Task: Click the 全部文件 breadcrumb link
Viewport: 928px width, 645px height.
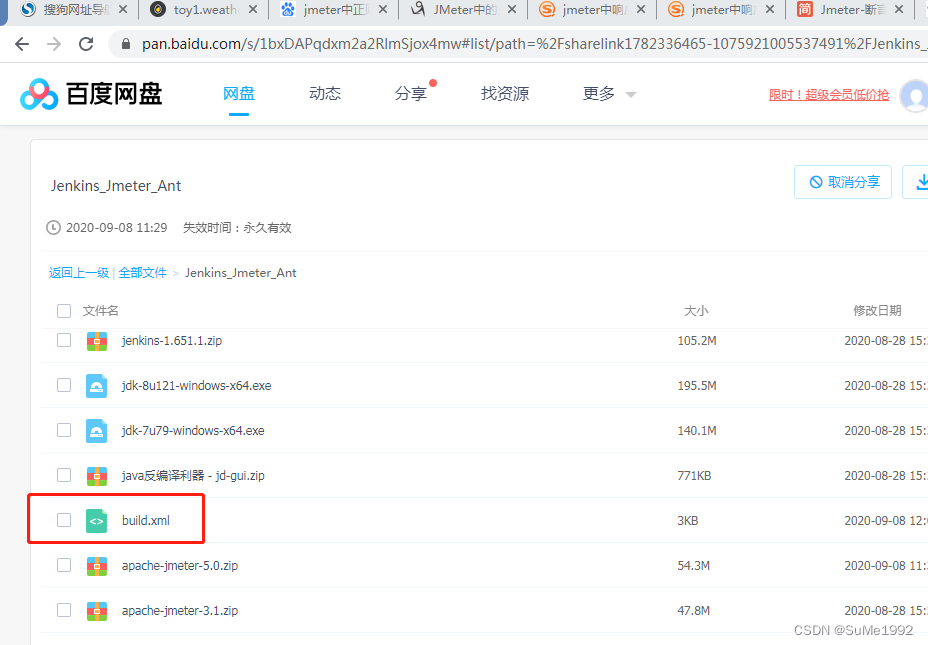Action: [x=142, y=273]
